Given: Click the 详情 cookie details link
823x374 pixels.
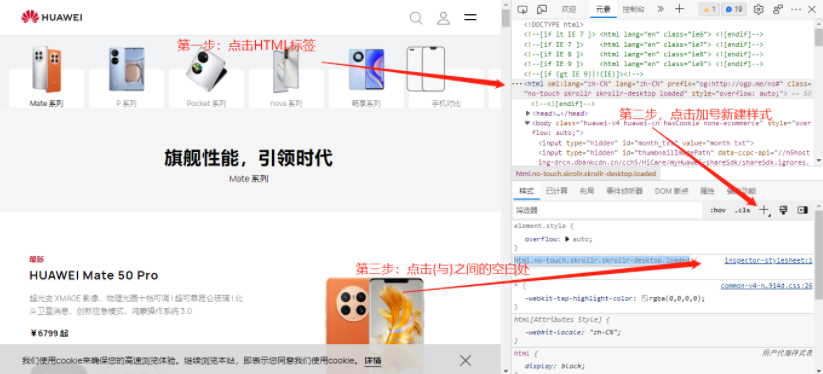Looking at the screenshot, I should [373, 361].
